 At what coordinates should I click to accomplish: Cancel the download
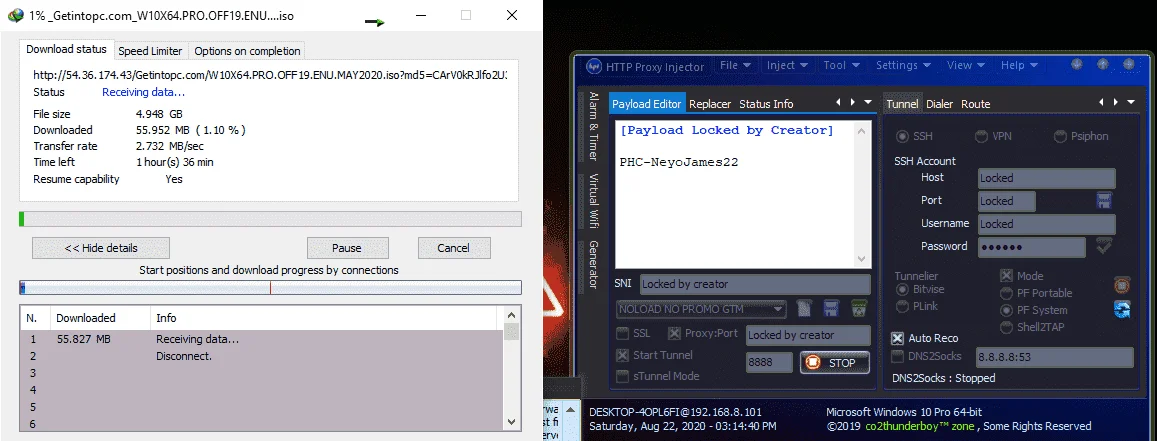pos(453,248)
